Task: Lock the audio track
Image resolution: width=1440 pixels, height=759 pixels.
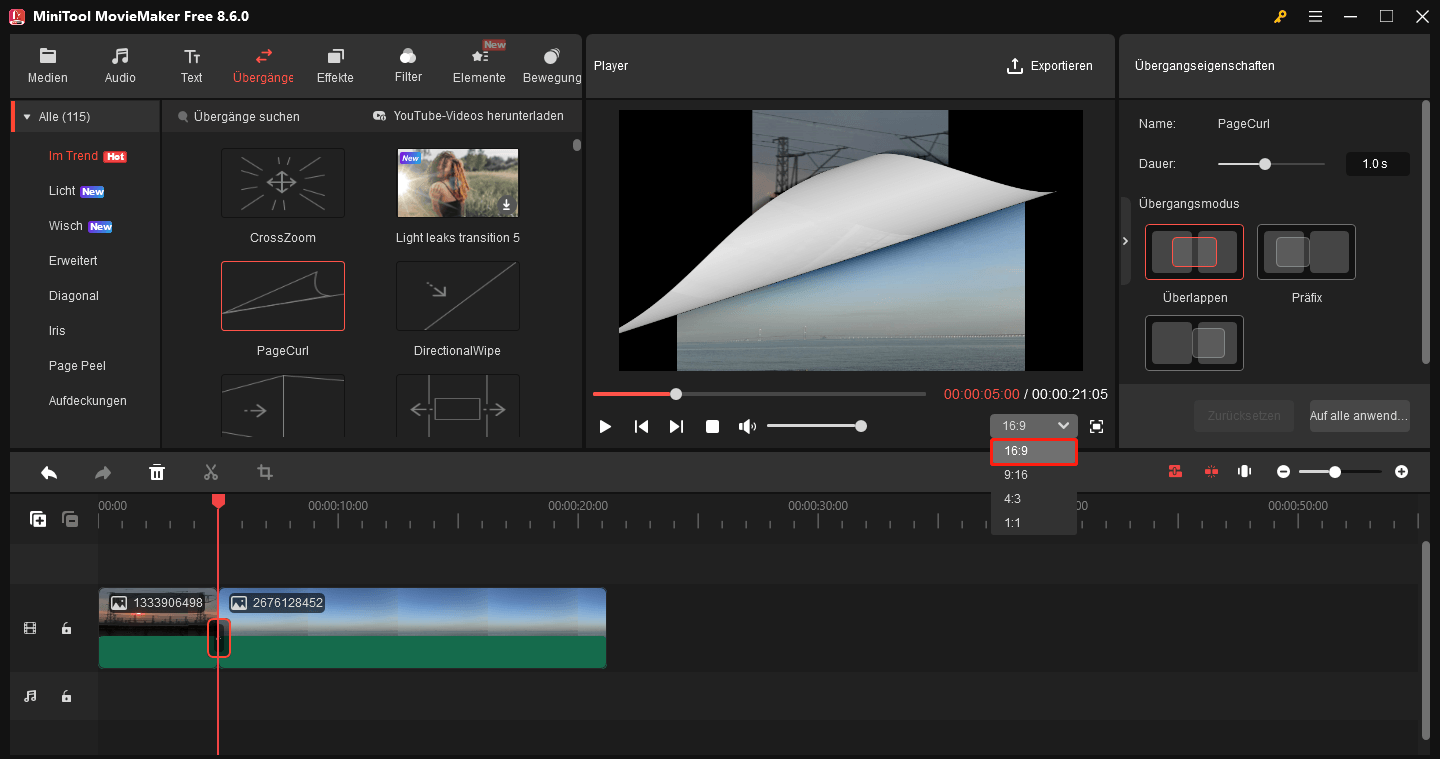Action: [x=66, y=696]
